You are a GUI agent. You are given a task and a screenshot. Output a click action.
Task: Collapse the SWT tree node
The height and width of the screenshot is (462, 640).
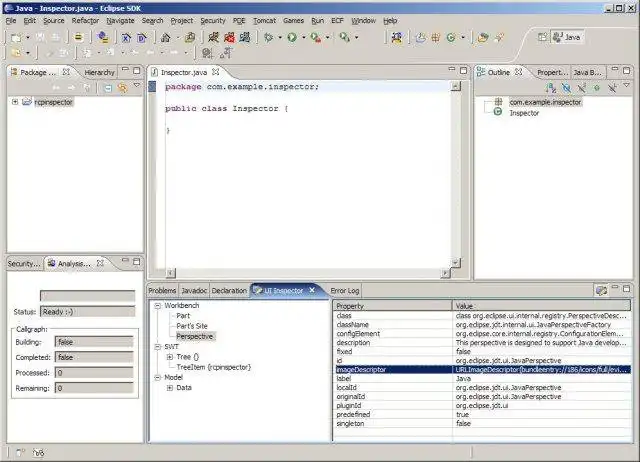coord(158,346)
